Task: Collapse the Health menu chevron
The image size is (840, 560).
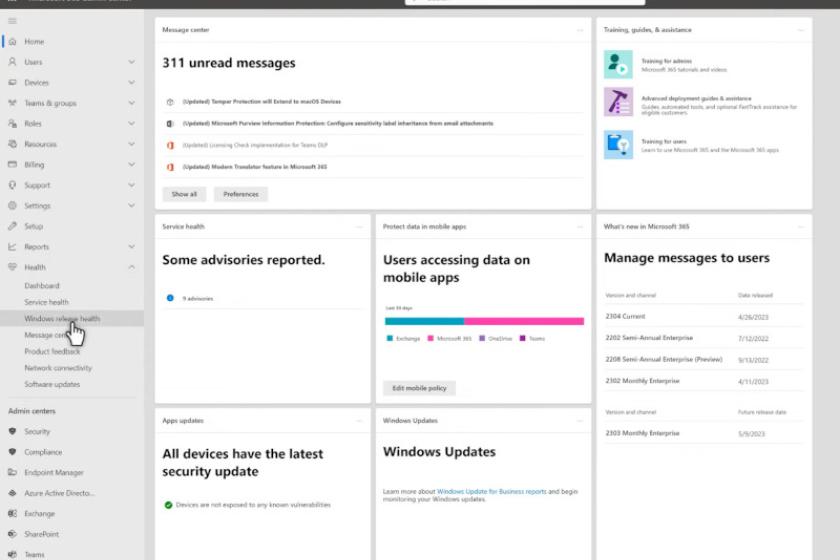Action: point(131,267)
